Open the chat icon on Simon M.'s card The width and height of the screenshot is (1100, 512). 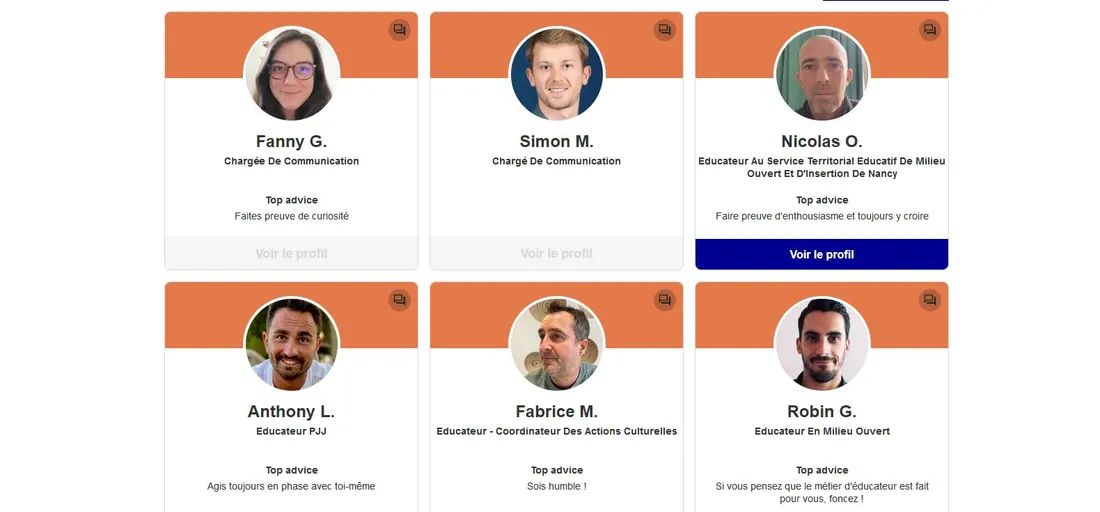[664, 30]
